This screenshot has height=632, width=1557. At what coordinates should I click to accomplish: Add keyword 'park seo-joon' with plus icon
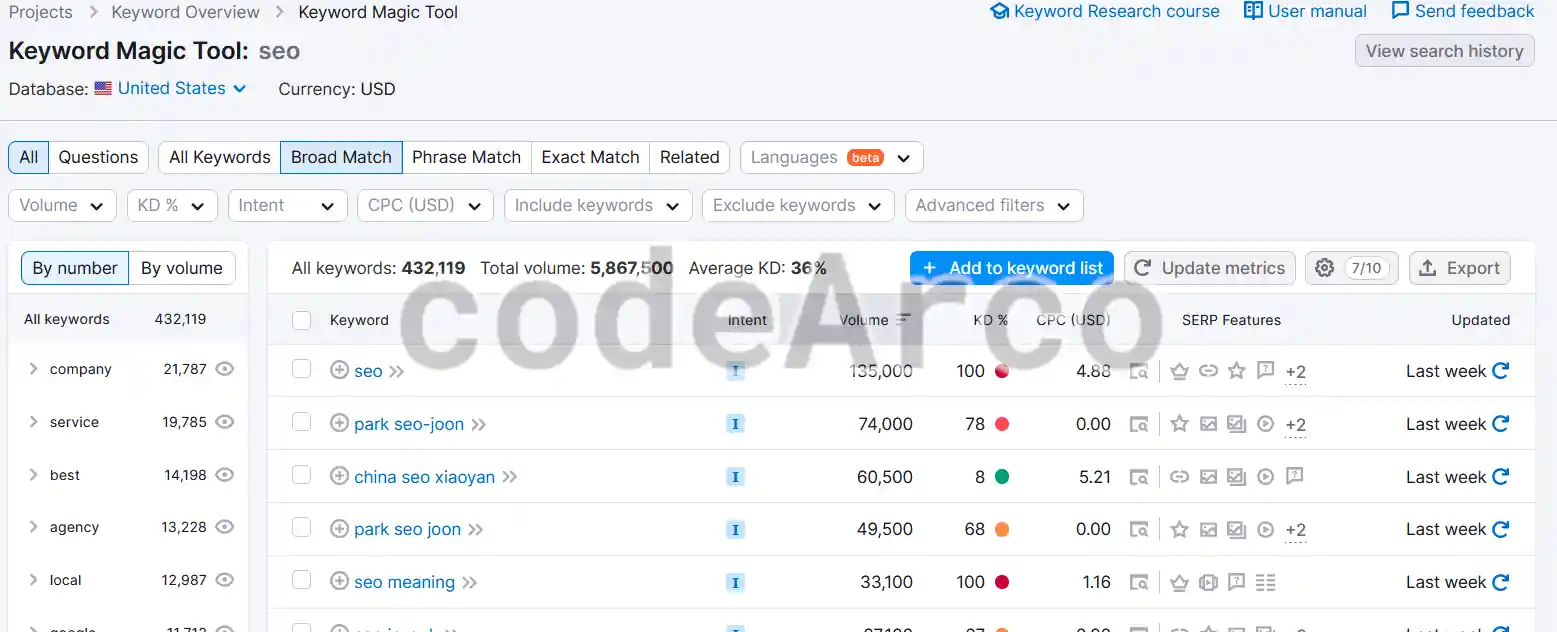pos(340,423)
